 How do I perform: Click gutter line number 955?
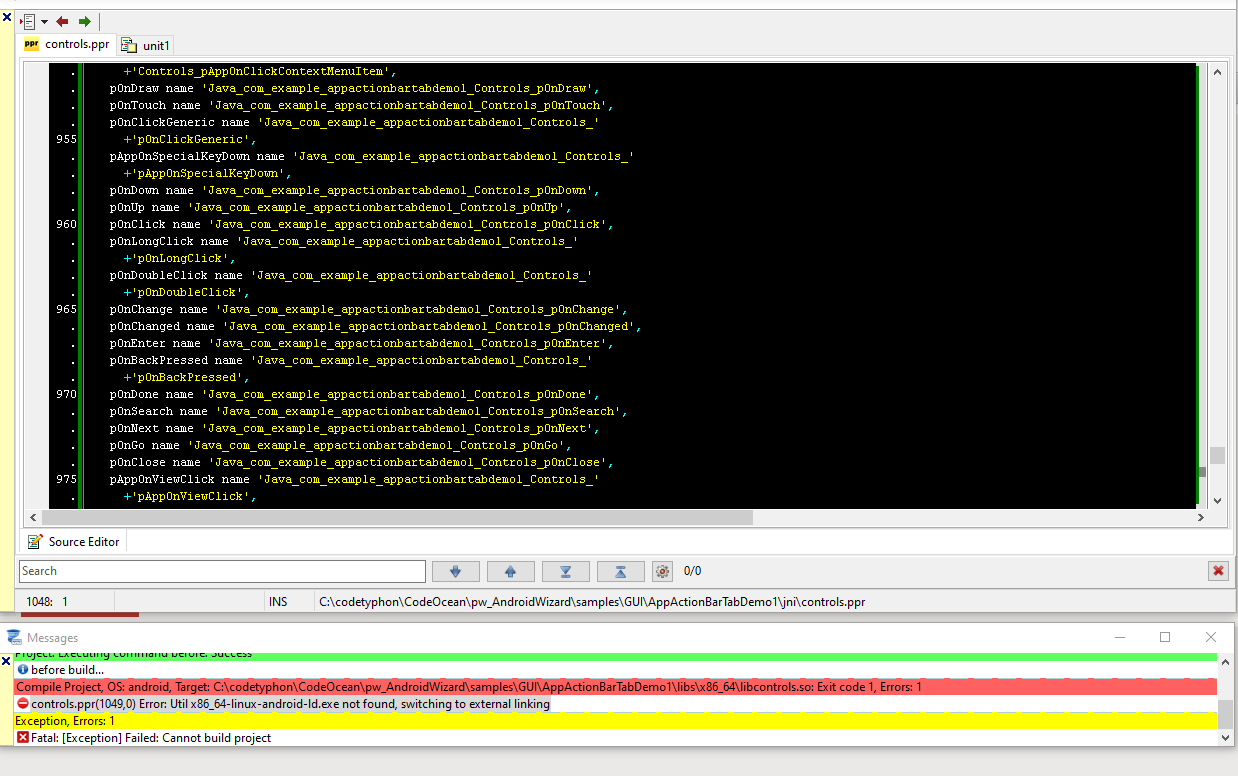[x=66, y=139]
